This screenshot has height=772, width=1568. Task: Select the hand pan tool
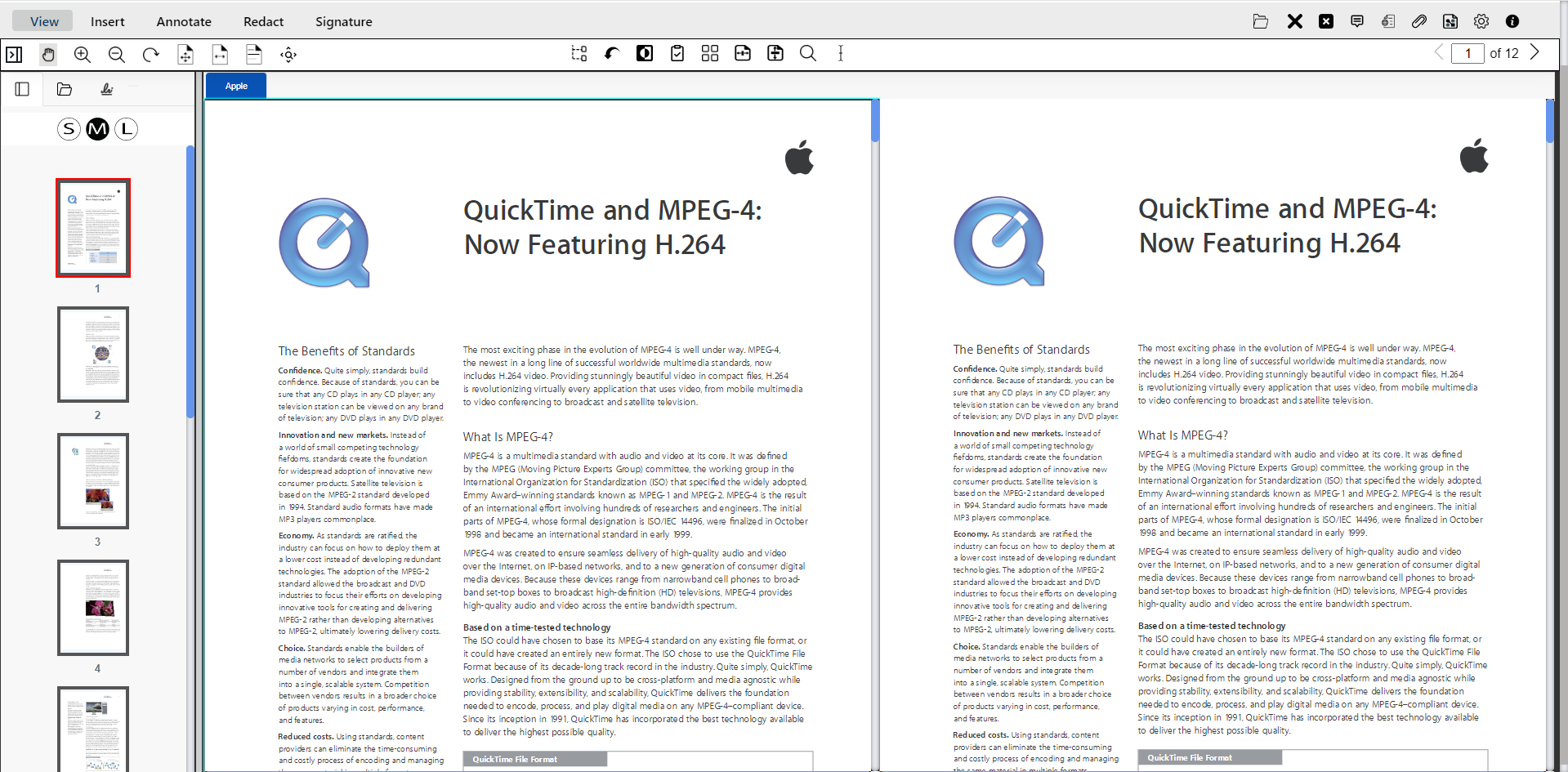(x=48, y=55)
